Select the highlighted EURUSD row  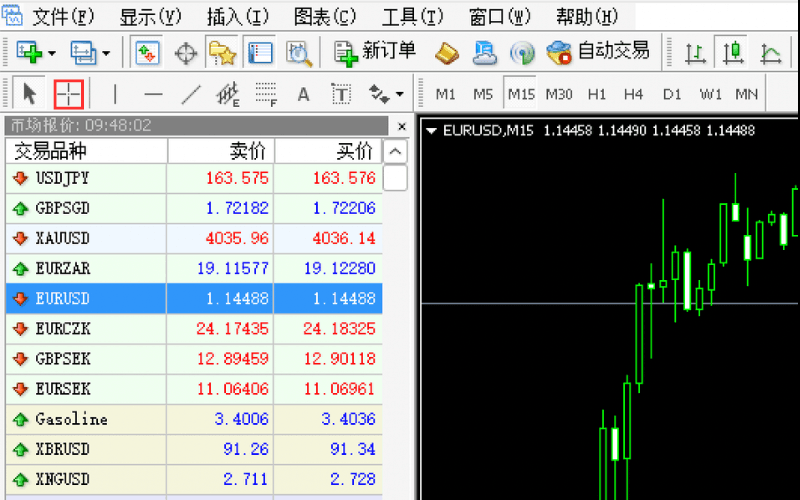point(194,298)
